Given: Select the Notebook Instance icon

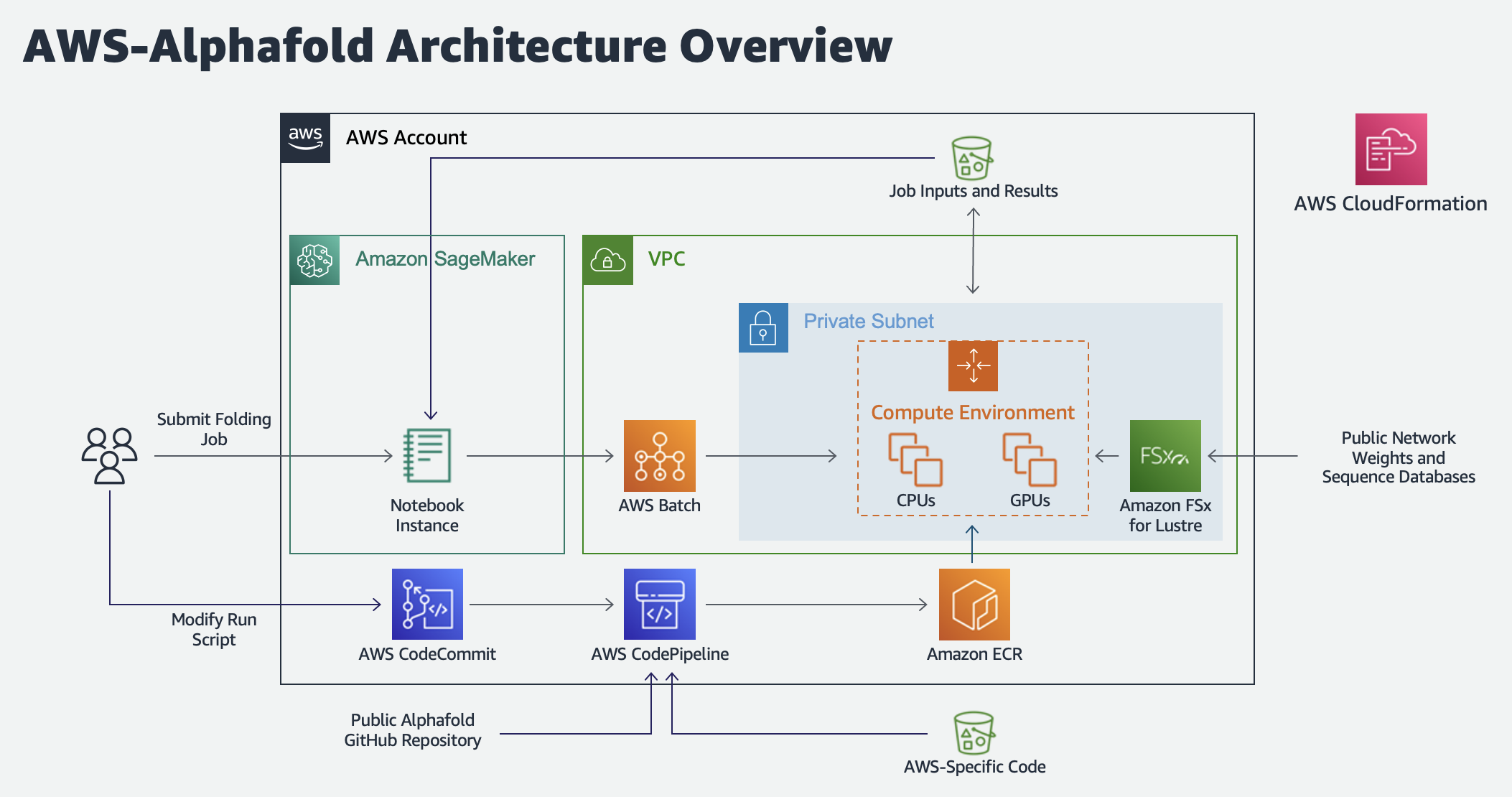Looking at the screenshot, I should pyautogui.click(x=427, y=455).
